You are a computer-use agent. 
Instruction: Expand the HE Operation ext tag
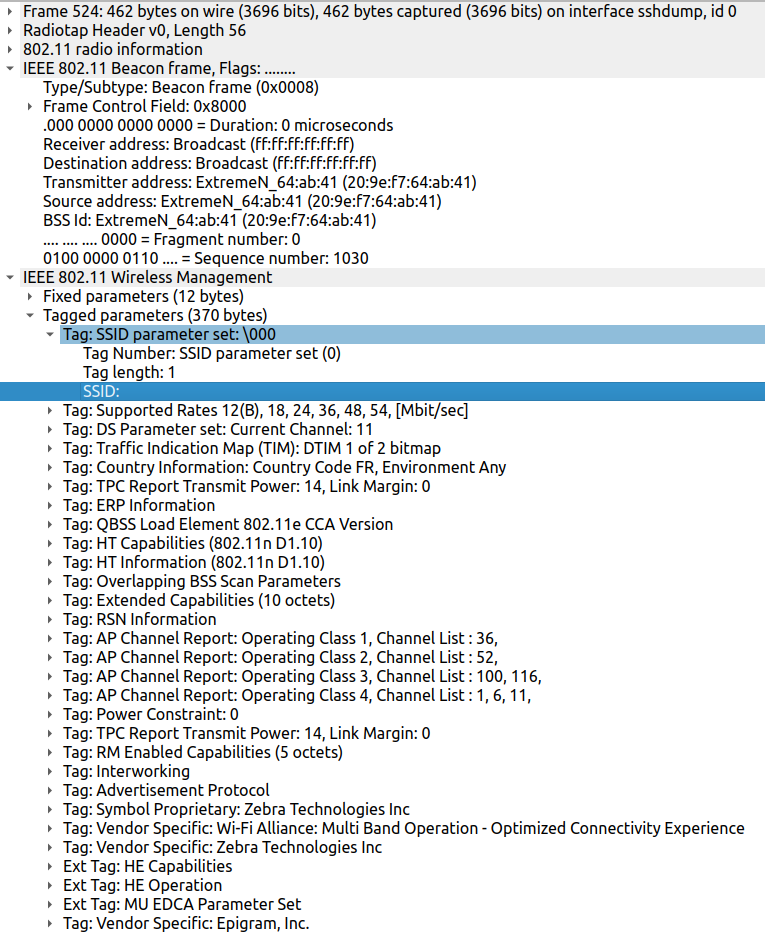50,886
